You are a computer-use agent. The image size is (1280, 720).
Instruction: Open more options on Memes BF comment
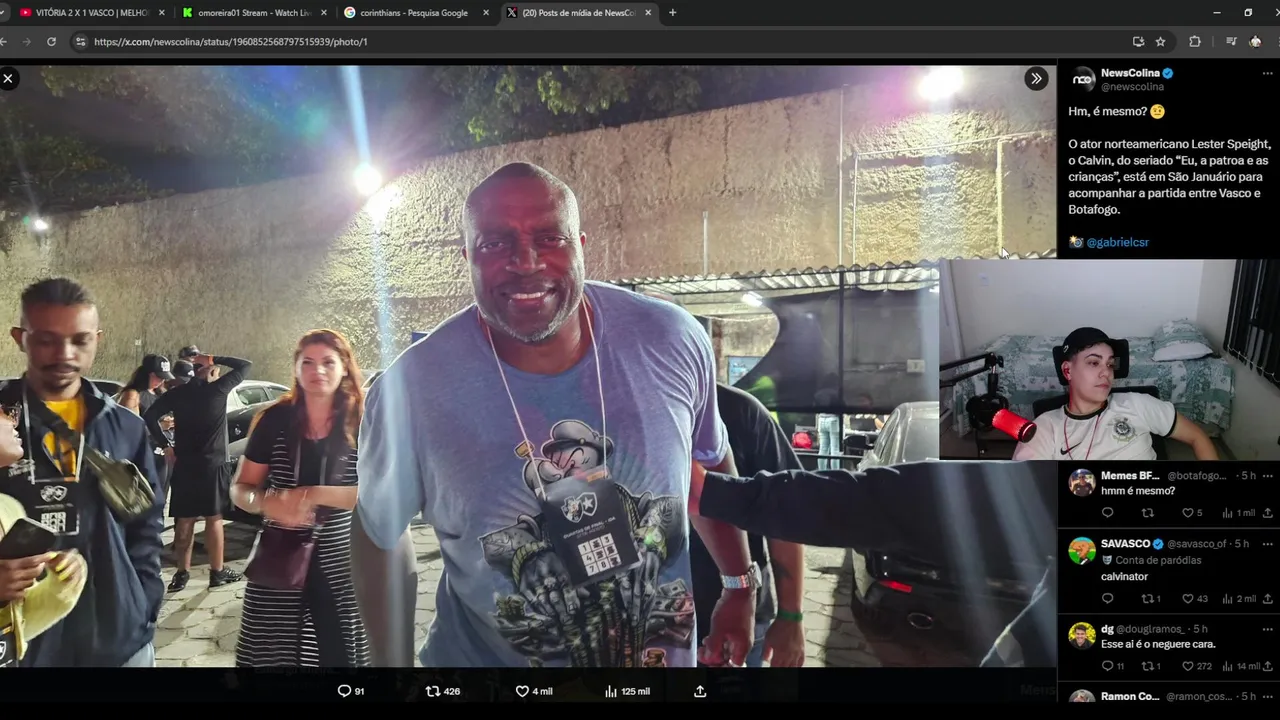(1267, 476)
